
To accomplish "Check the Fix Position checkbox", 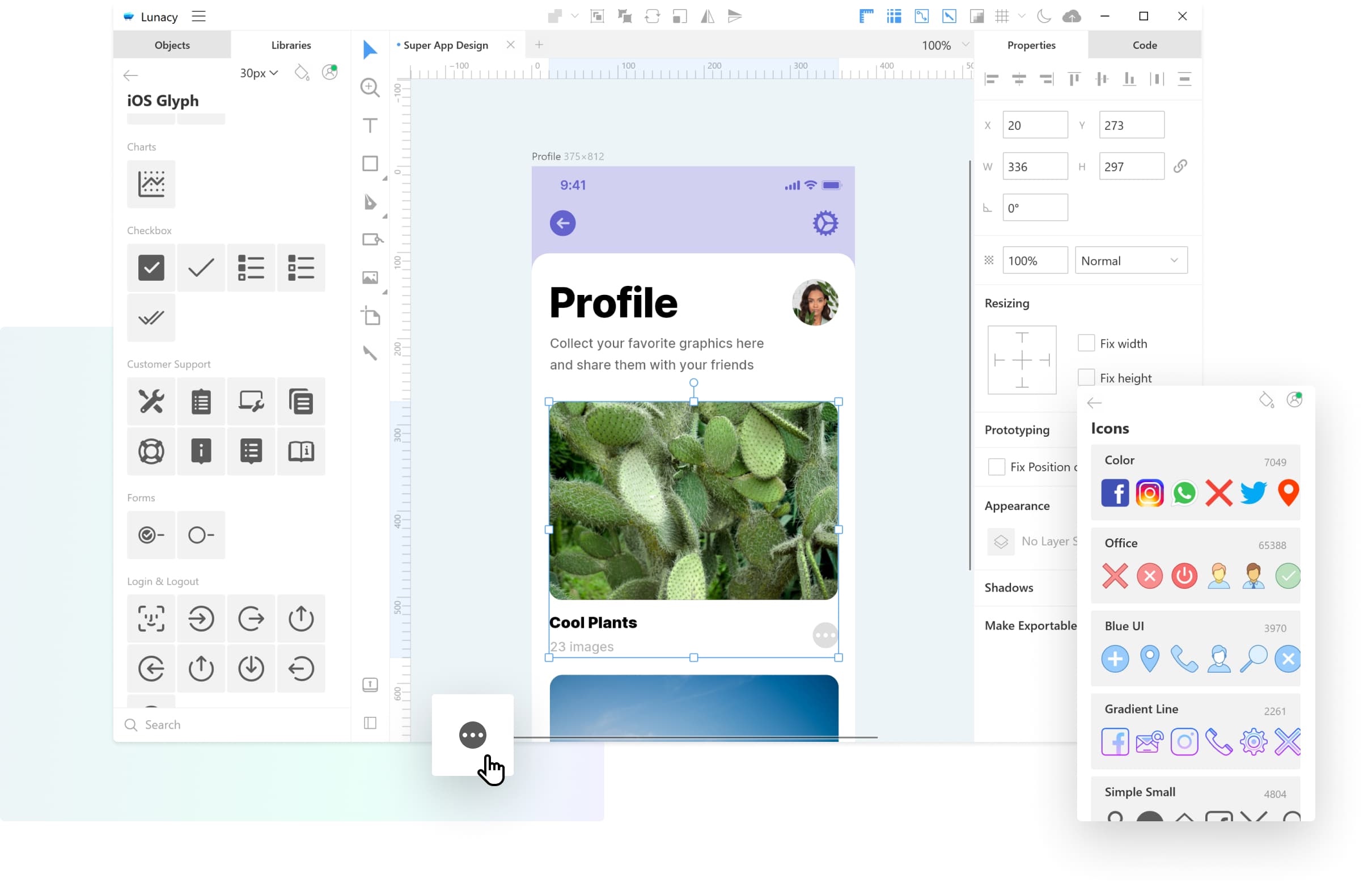I will coord(996,467).
